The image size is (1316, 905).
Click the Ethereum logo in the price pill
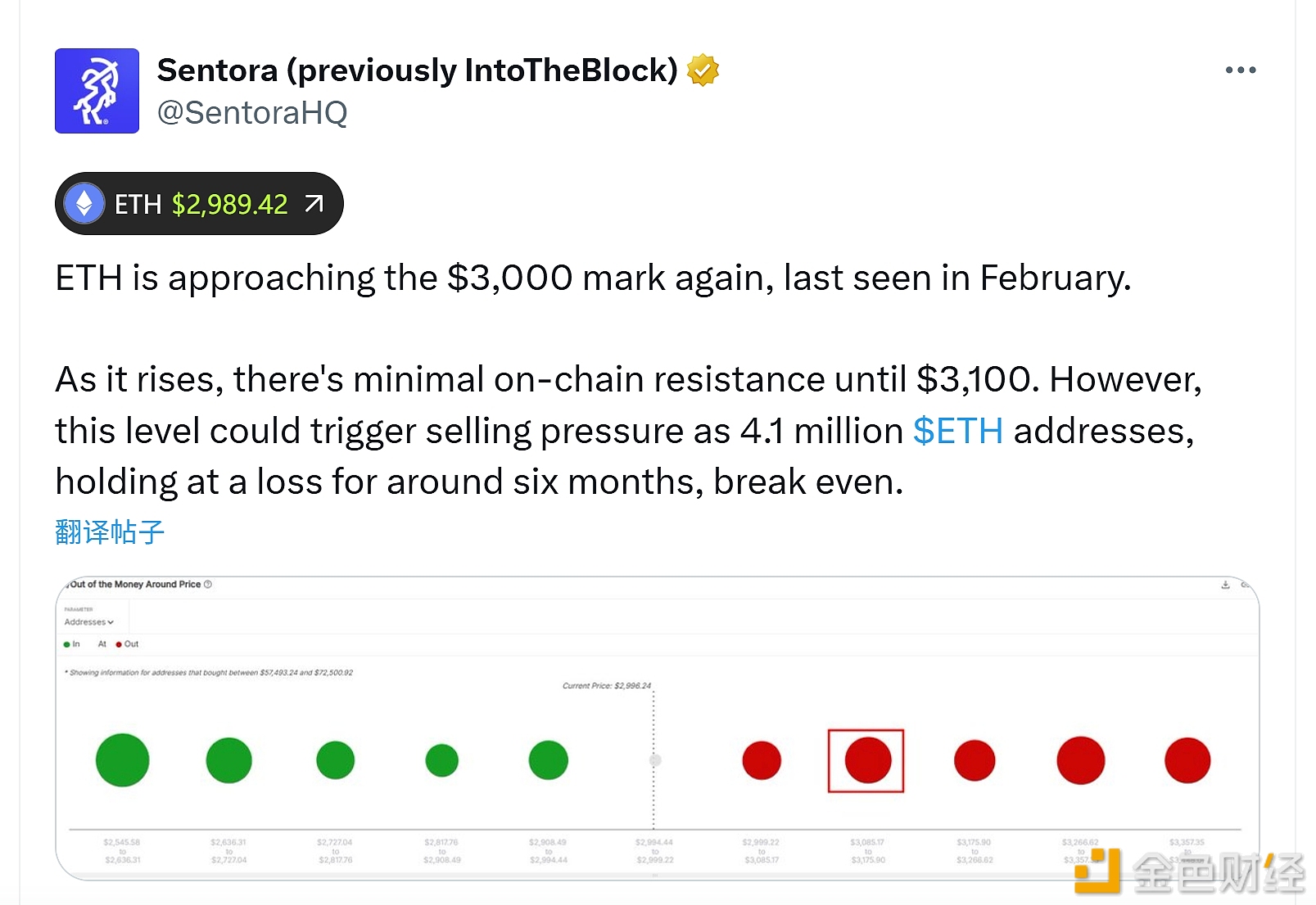[x=84, y=204]
